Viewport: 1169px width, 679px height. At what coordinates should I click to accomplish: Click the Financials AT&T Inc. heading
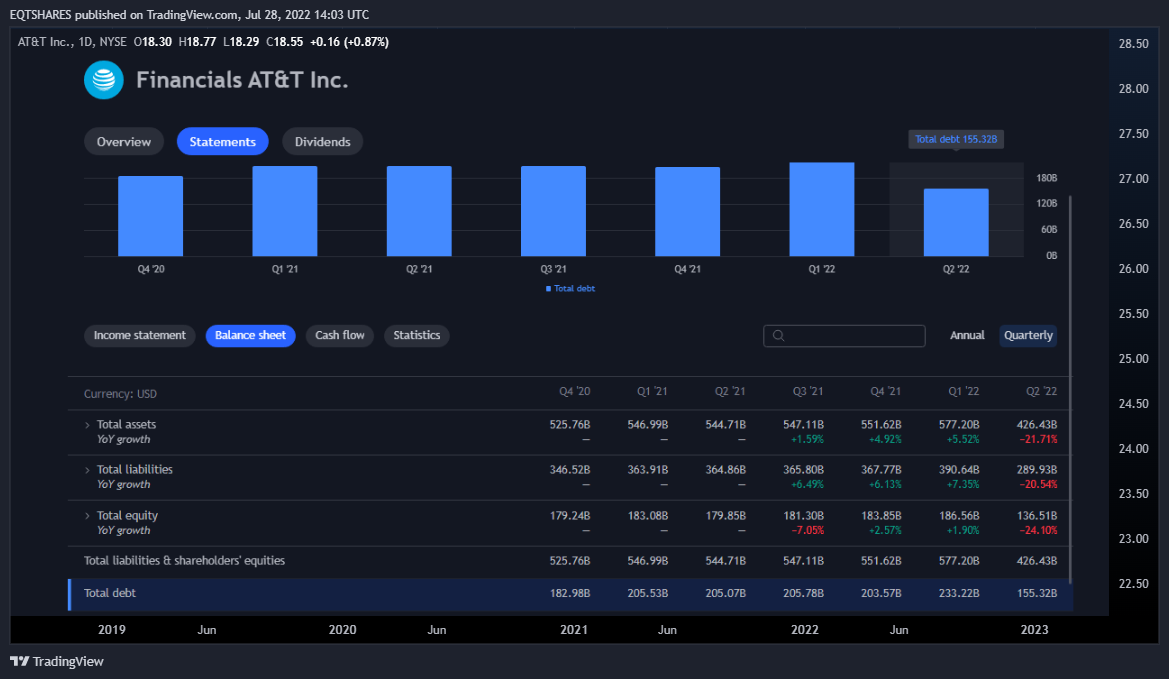242,80
